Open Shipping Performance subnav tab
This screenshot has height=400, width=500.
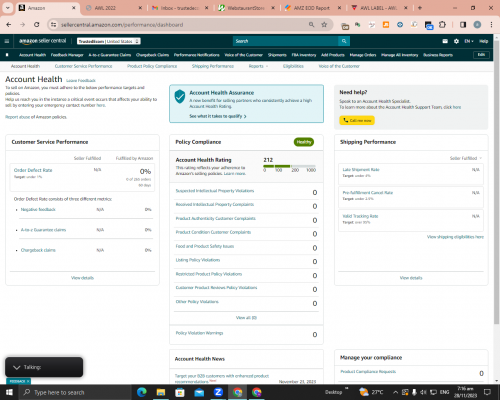pyautogui.click(x=213, y=66)
